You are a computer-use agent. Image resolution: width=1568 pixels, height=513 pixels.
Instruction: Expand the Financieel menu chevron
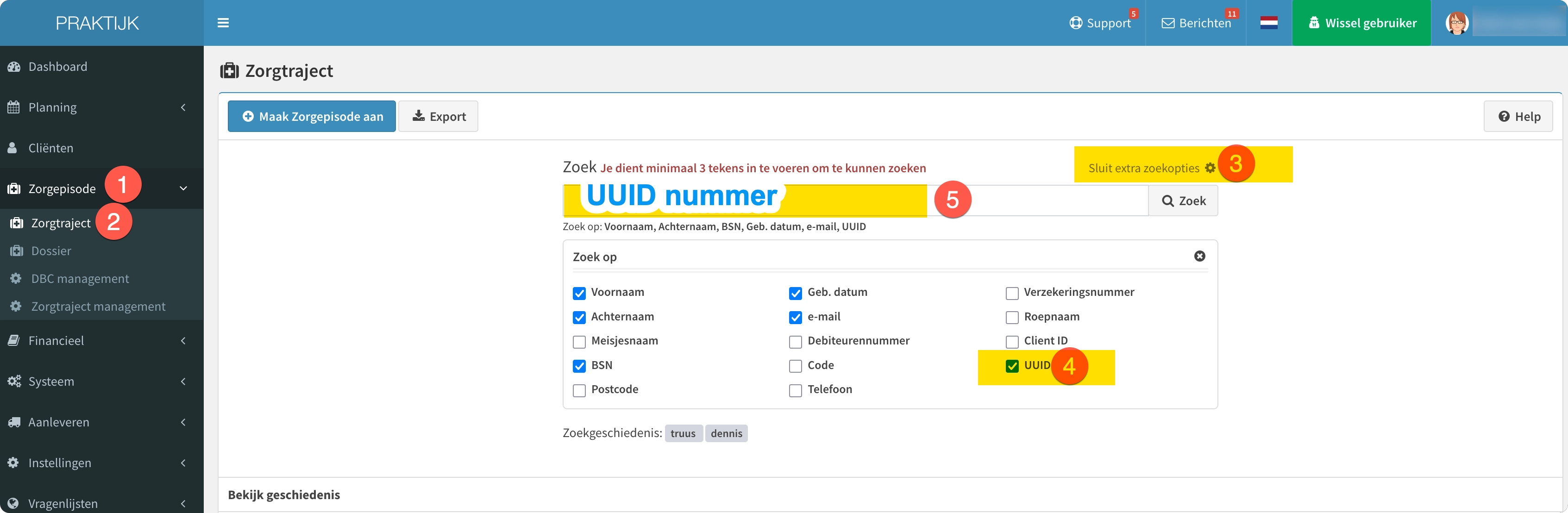[x=183, y=340]
